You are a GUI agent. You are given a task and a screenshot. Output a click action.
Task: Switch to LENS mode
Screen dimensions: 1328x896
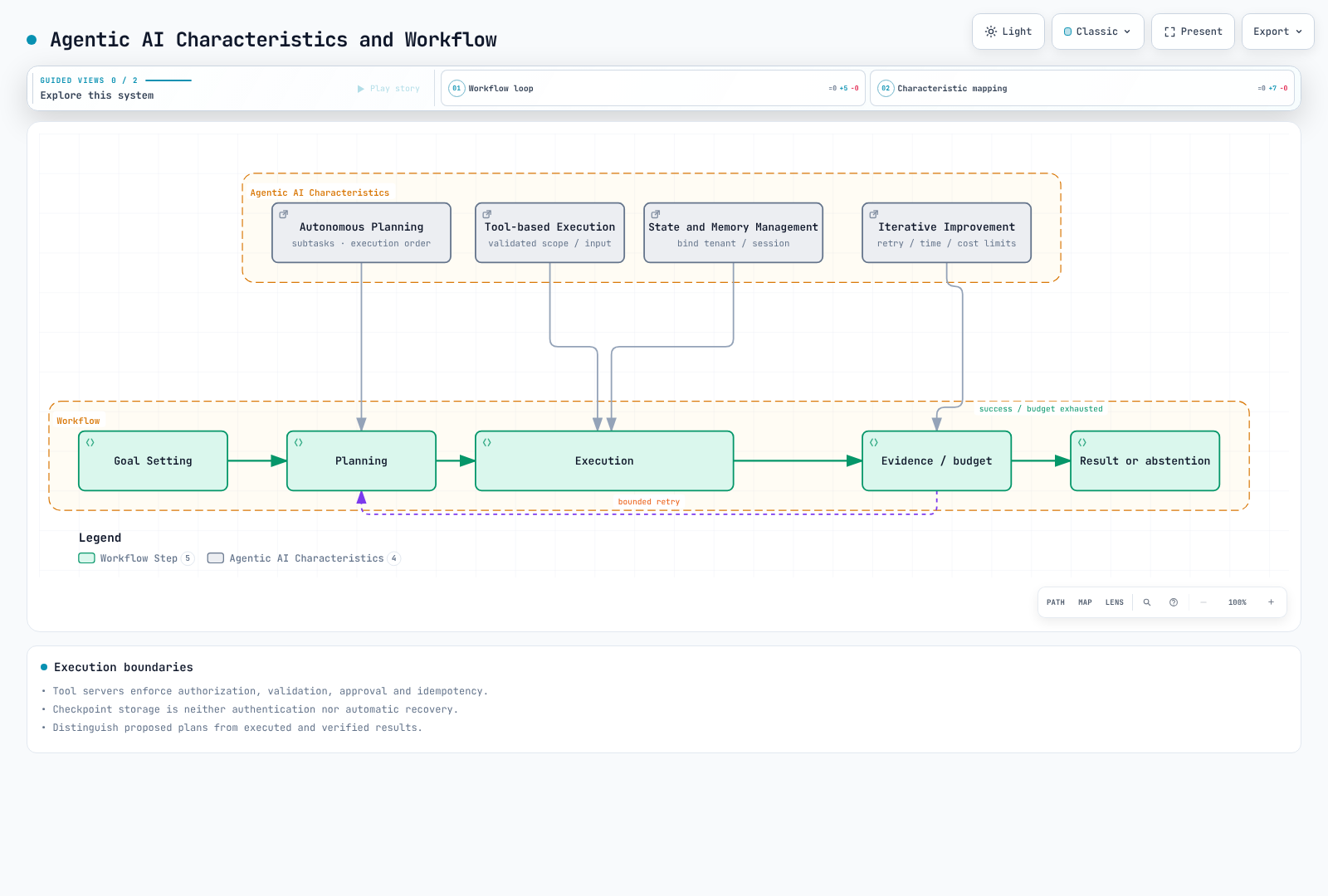pos(1115,602)
